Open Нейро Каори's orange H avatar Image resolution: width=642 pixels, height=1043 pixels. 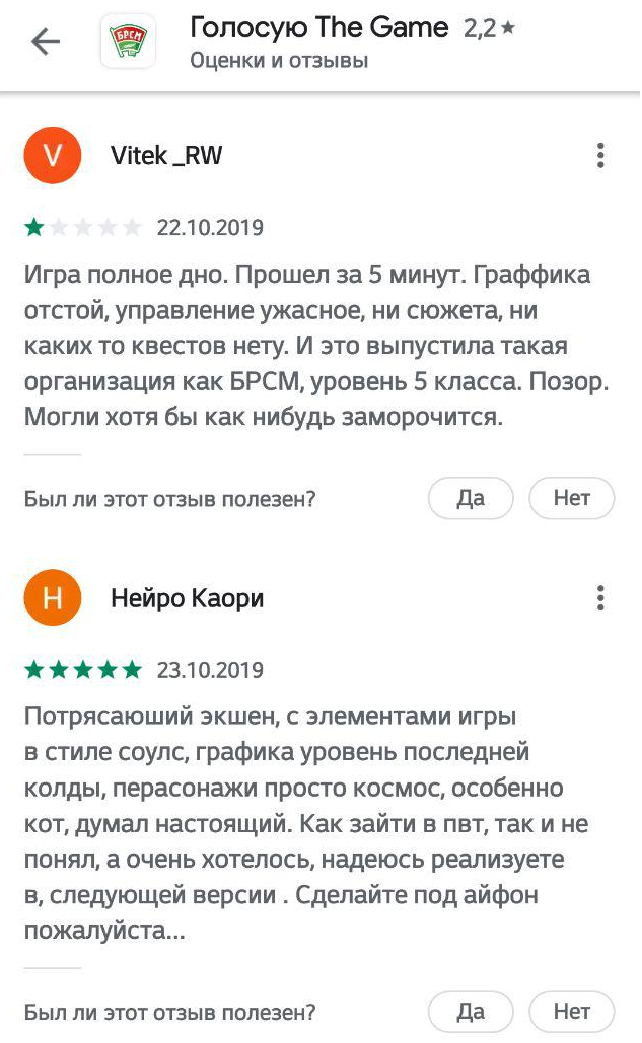tap(52, 598)
